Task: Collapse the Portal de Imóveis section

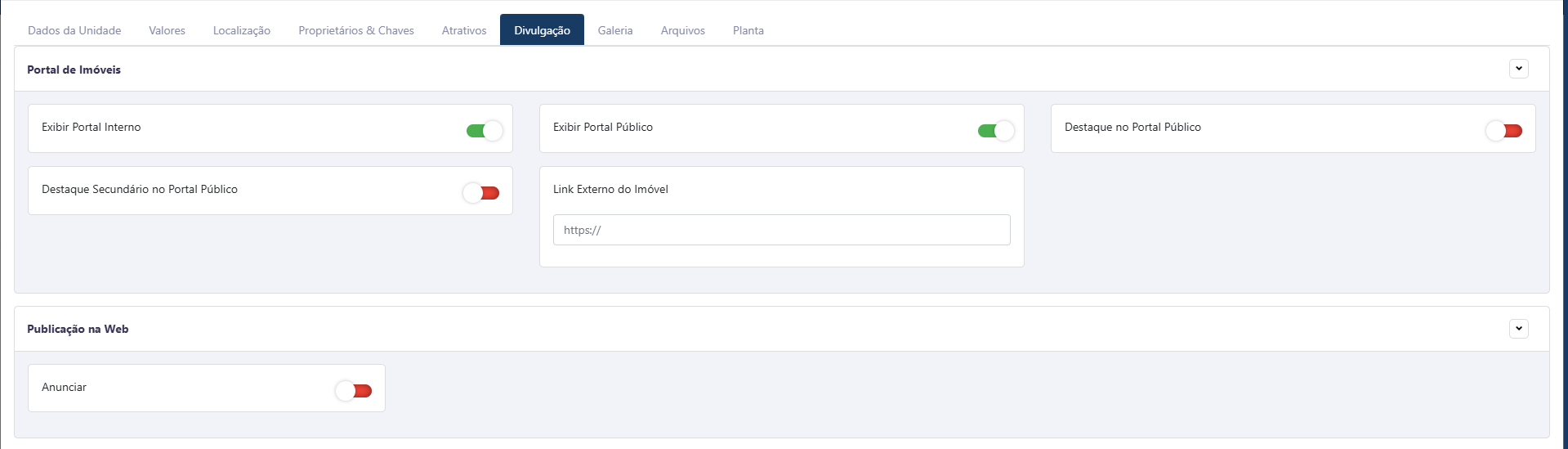Action: [x=1519, y=69]
